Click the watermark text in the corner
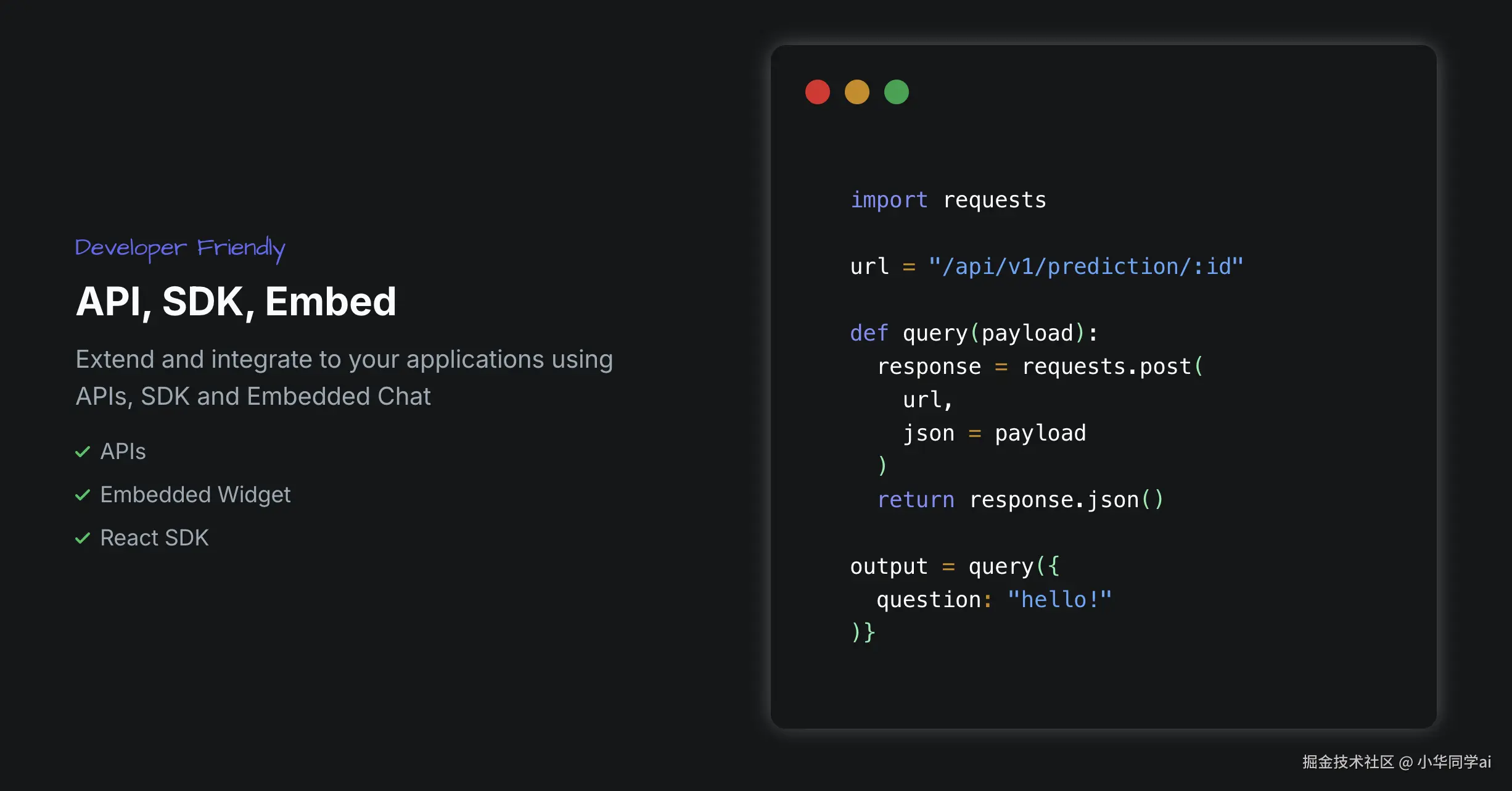The width and height of the screenshot is (1512, 791). tap(1396, 763)
